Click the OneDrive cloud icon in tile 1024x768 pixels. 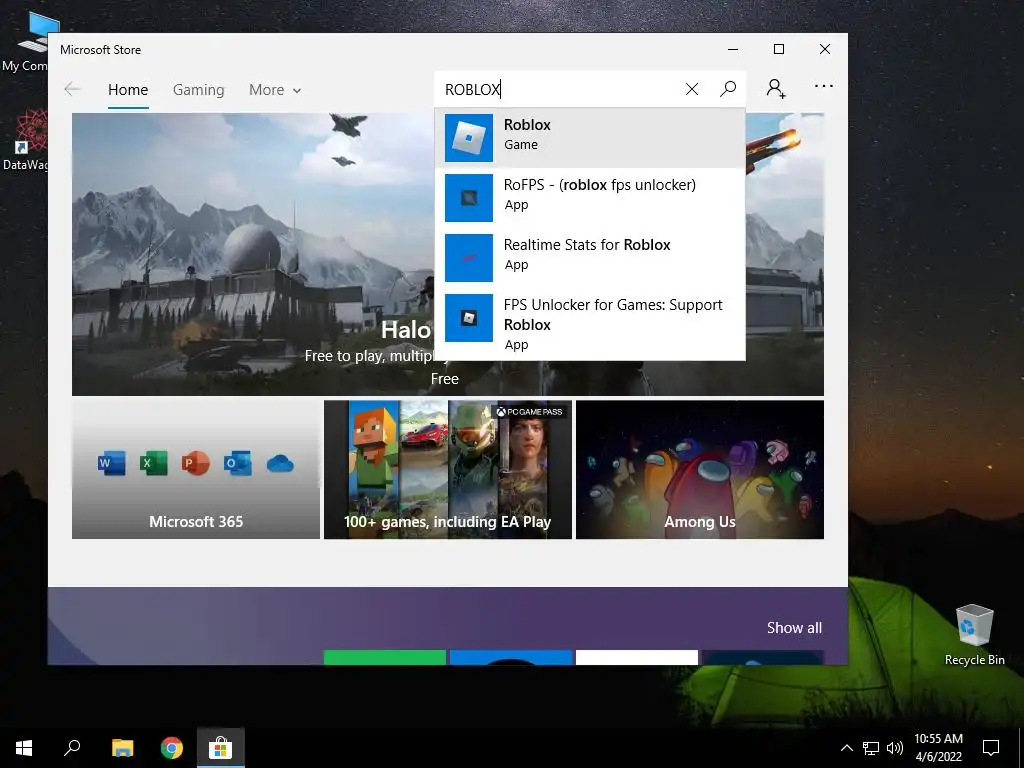click(x=280, y=464)
